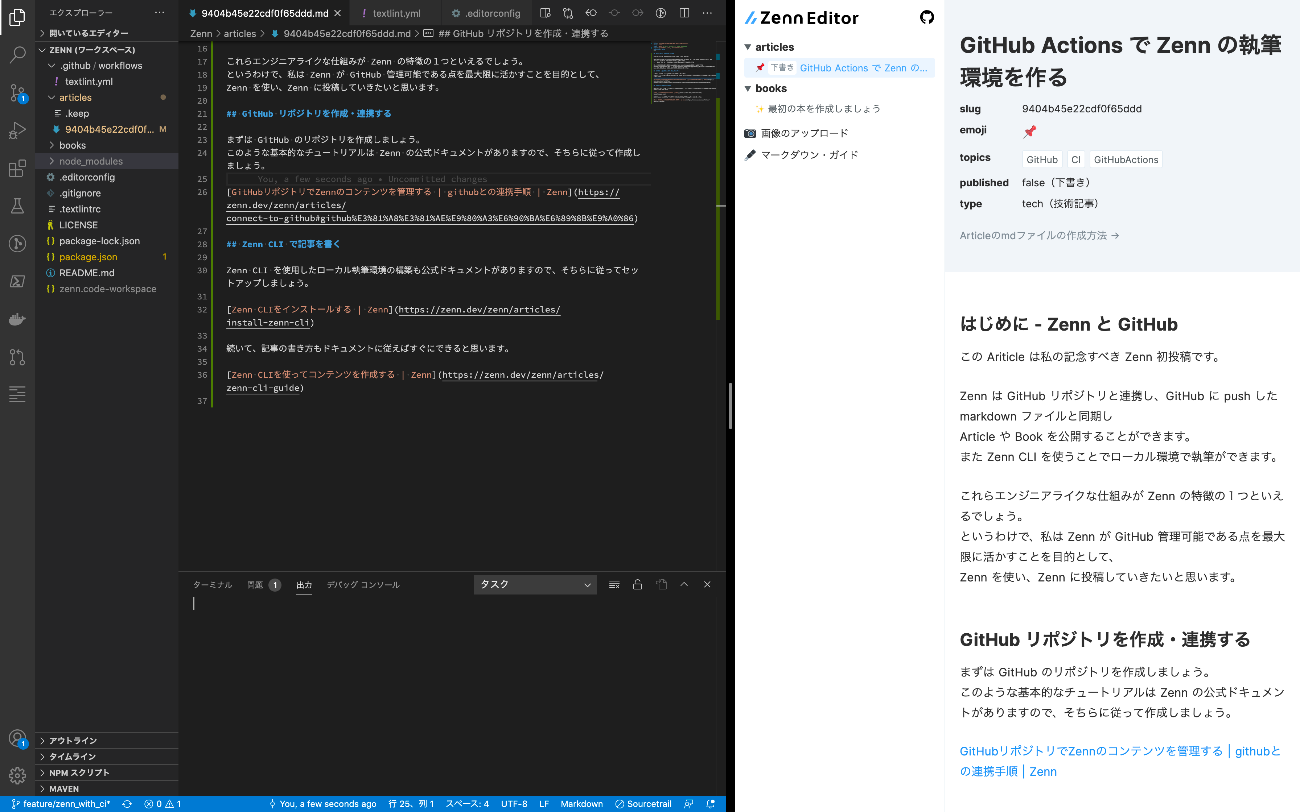The height and width of the screenshot is (812, 1300).
Task: Open errors and warnings count in status bar
Action: pyautogui.click(x=162, y=804)
